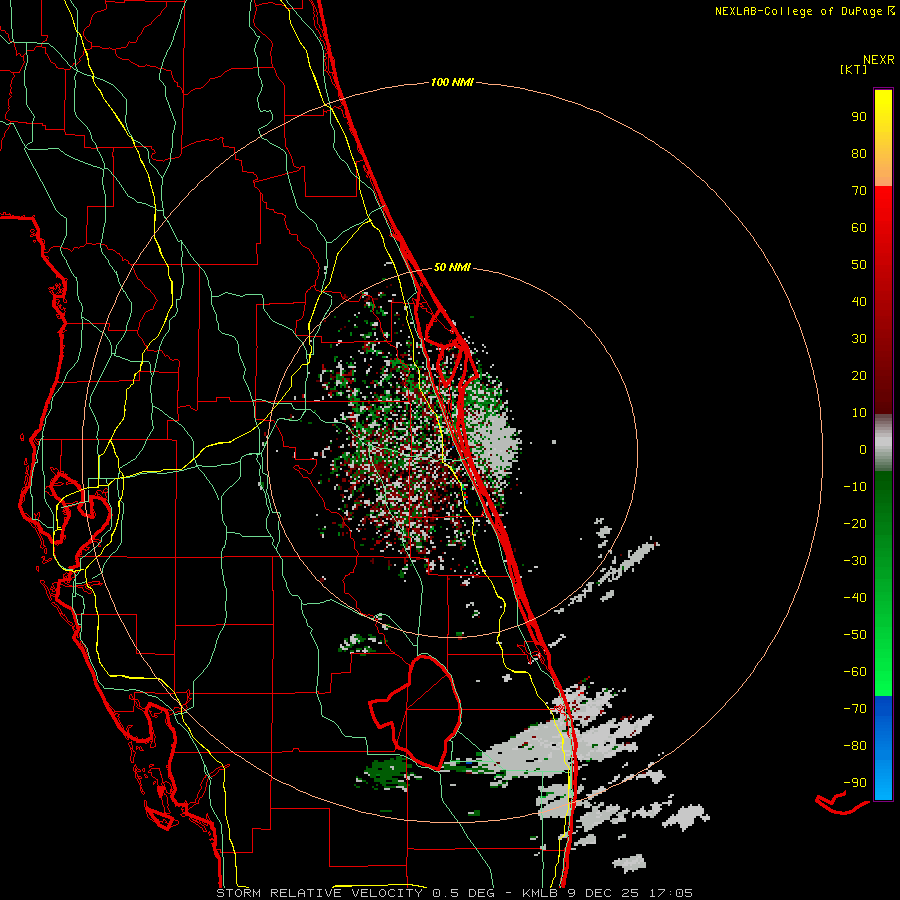This screenshot has height=900, width=900.
Task: Click the -50 value on the velocity scale
Action: [855, 635]
